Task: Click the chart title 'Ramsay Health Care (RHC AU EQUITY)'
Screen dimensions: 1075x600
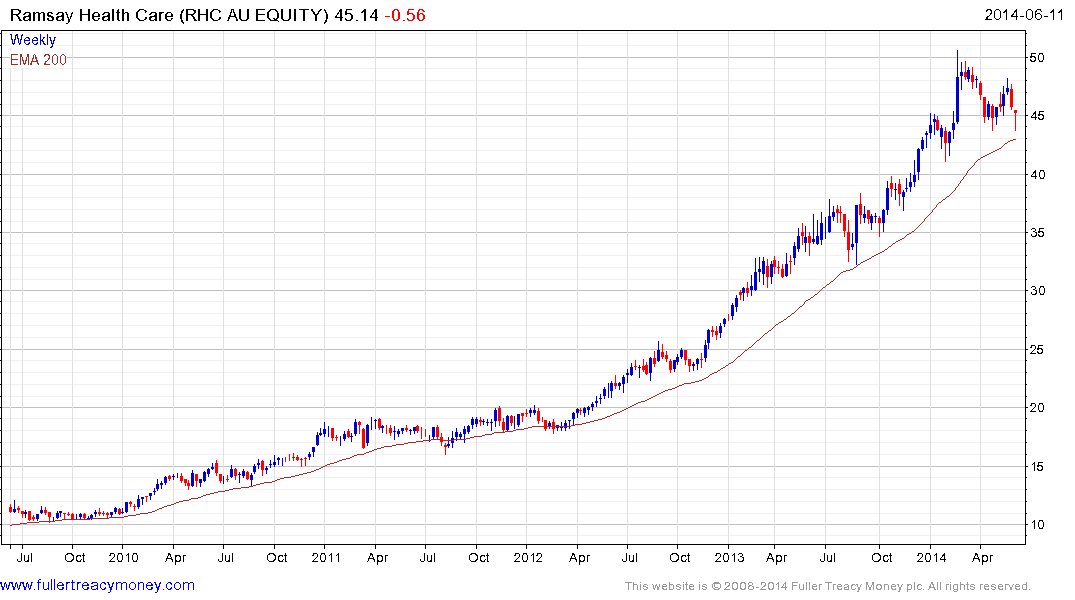Action: [169, 15]
